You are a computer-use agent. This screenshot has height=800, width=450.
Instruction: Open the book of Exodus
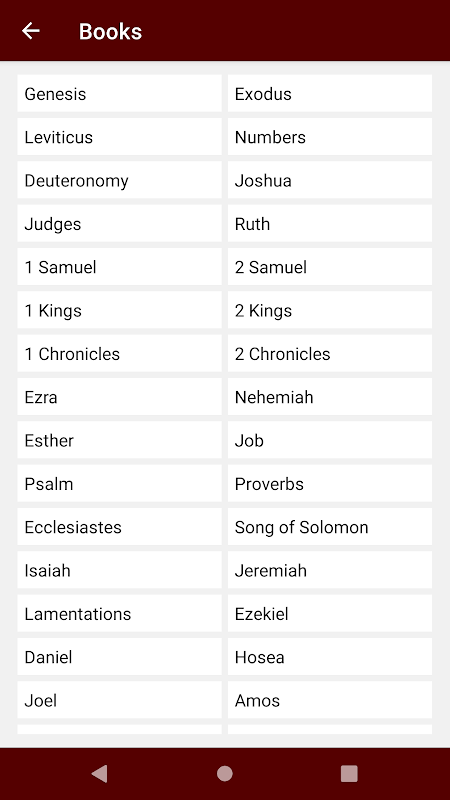coord(330,93)
